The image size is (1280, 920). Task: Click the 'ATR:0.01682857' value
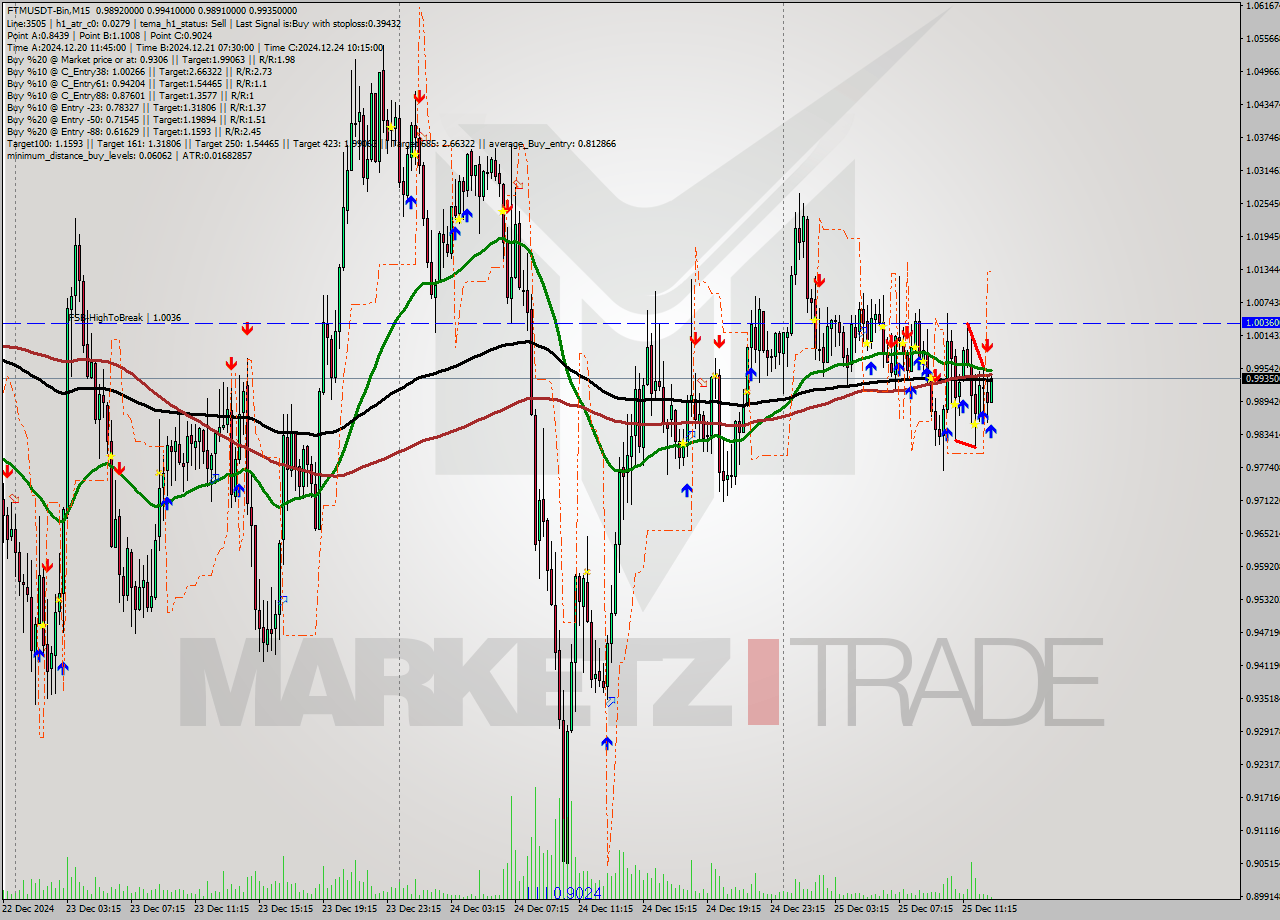pyautogui.click(x=217, y=155)
